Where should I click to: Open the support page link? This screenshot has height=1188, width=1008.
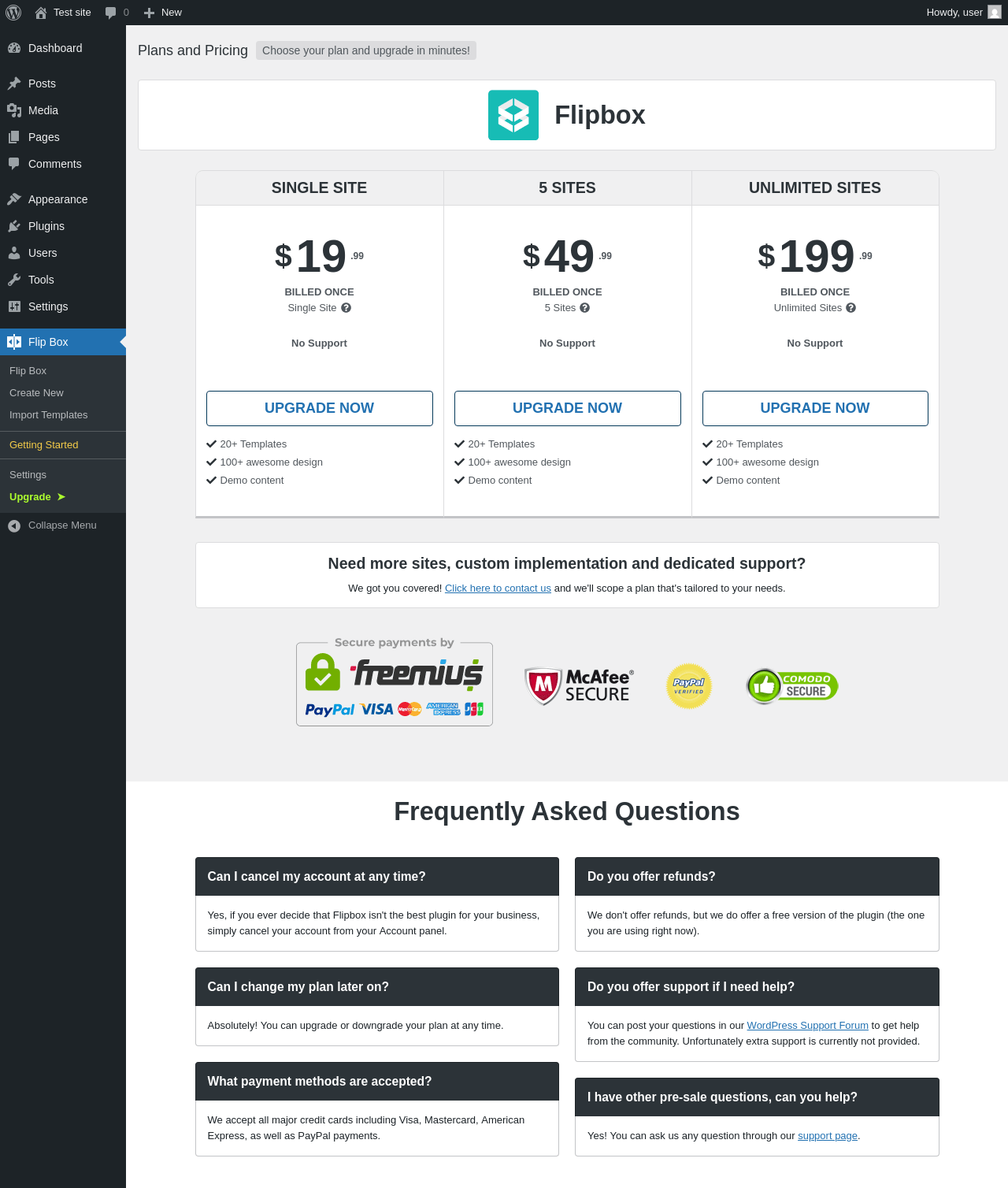click(828, 1136)
